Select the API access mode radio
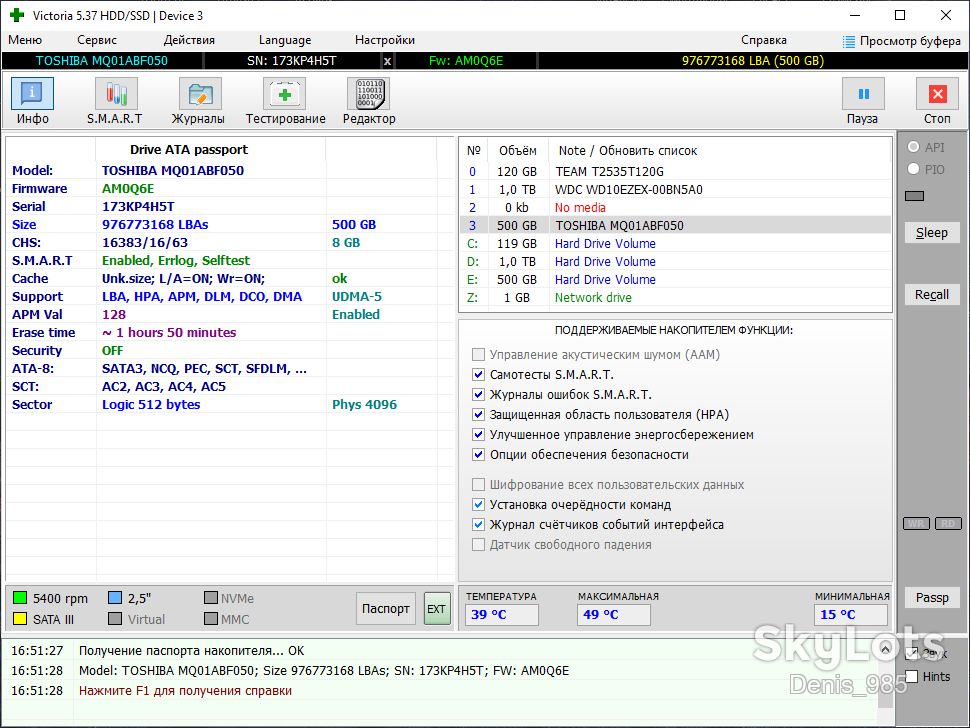This screenshot has height=728, width=970. click(x=913, y=147)
